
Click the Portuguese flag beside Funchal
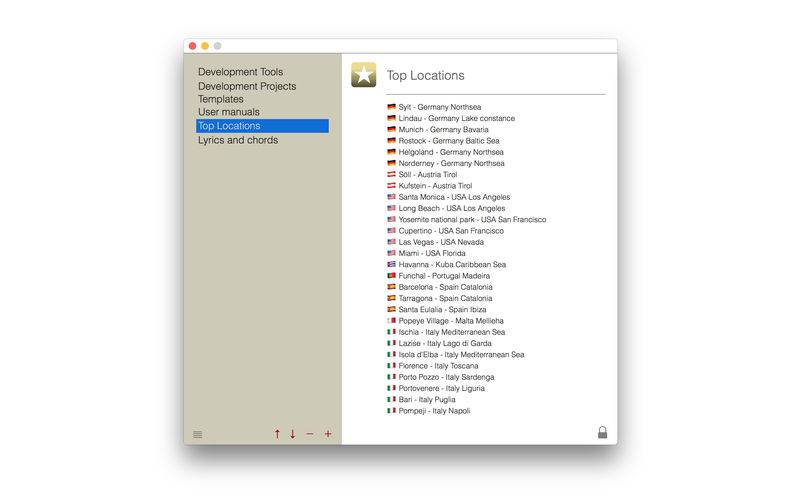tap(391, 275)
